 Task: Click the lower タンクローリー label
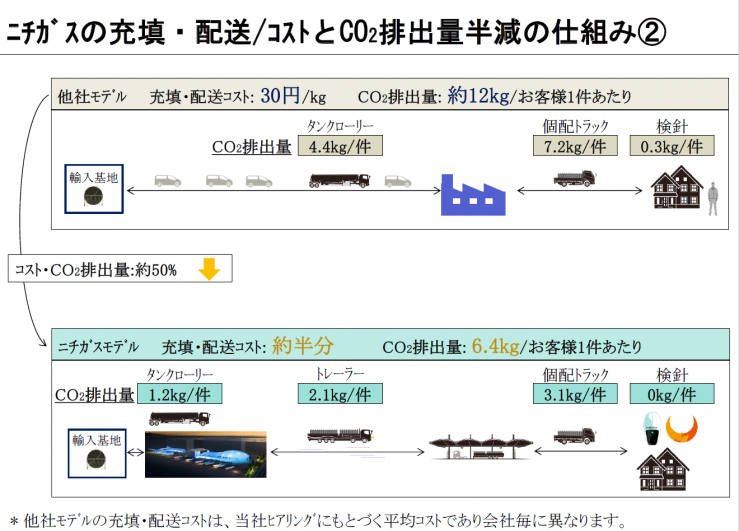[x=180, y=375]
